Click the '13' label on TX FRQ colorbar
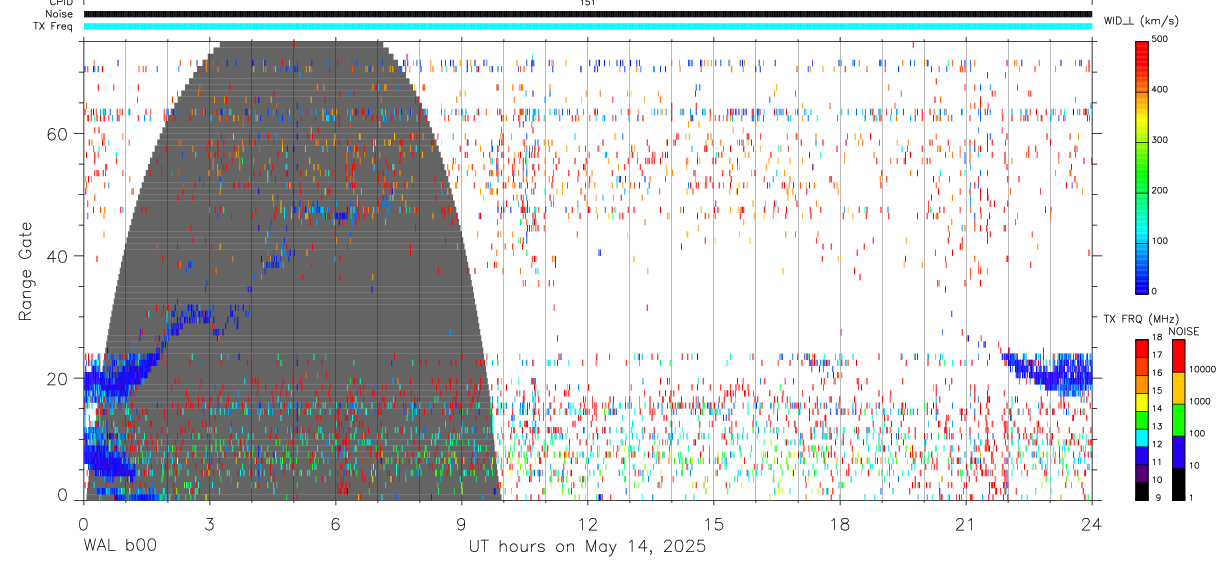The image size is (1228, 567). (1158, 426)
